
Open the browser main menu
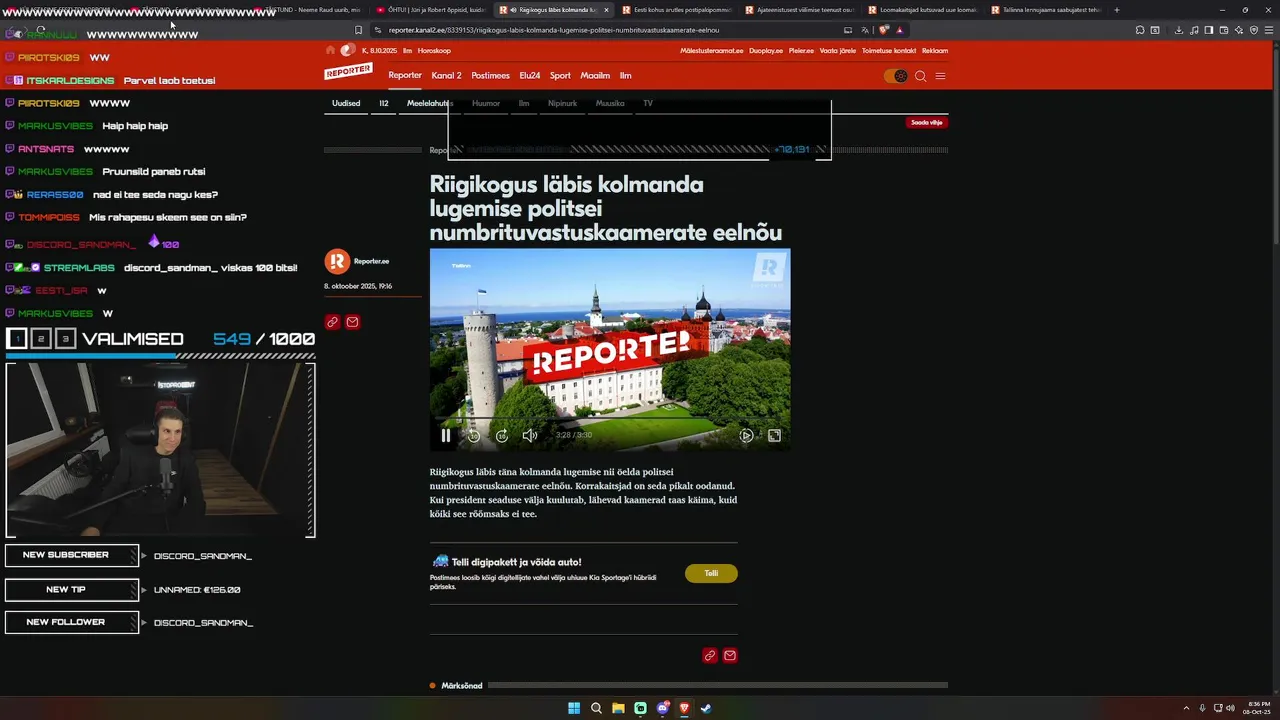coord(1269,30)
